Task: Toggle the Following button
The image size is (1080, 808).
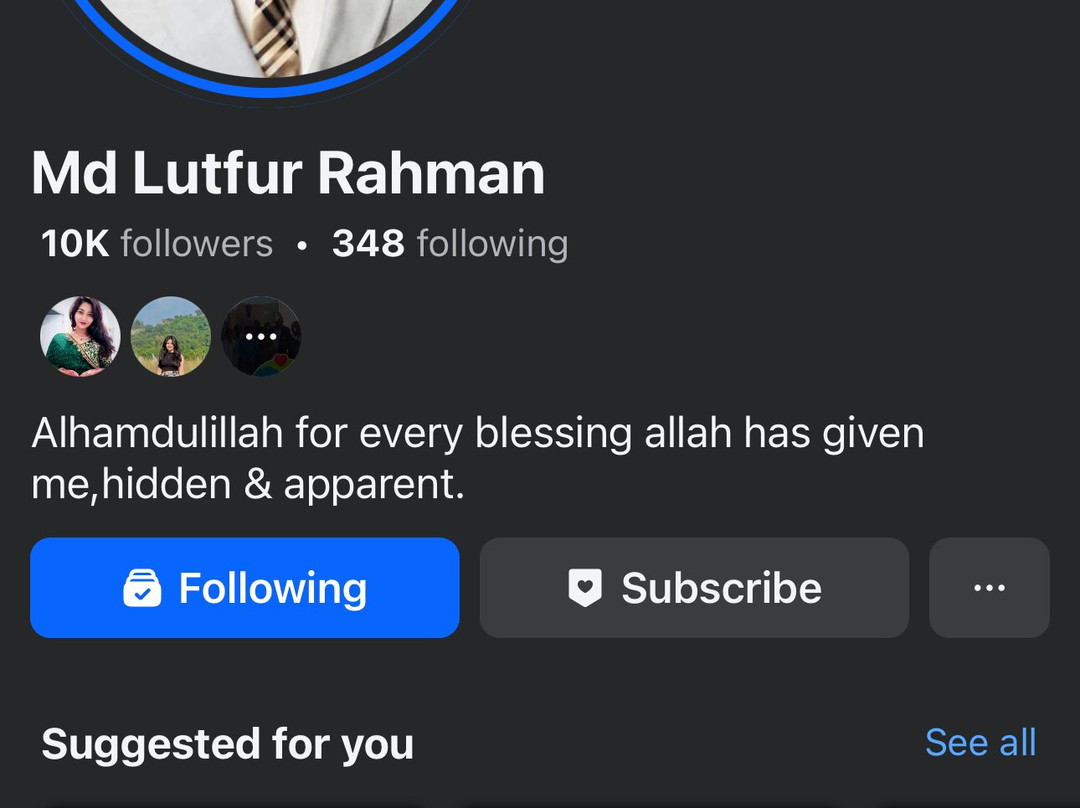Action: click(245, 588)
